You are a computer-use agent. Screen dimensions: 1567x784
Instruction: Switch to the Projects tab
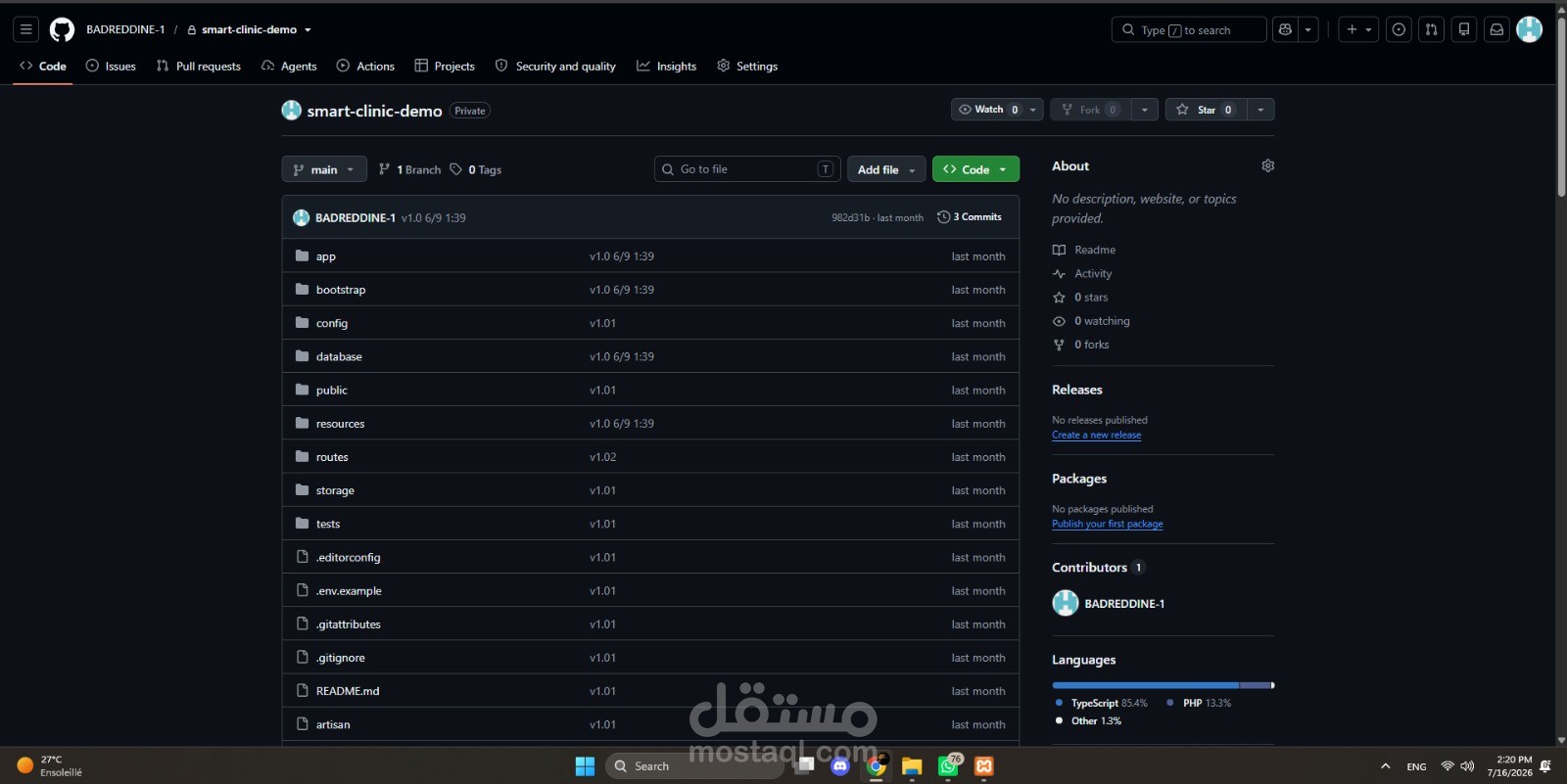[x=445, y=66]
